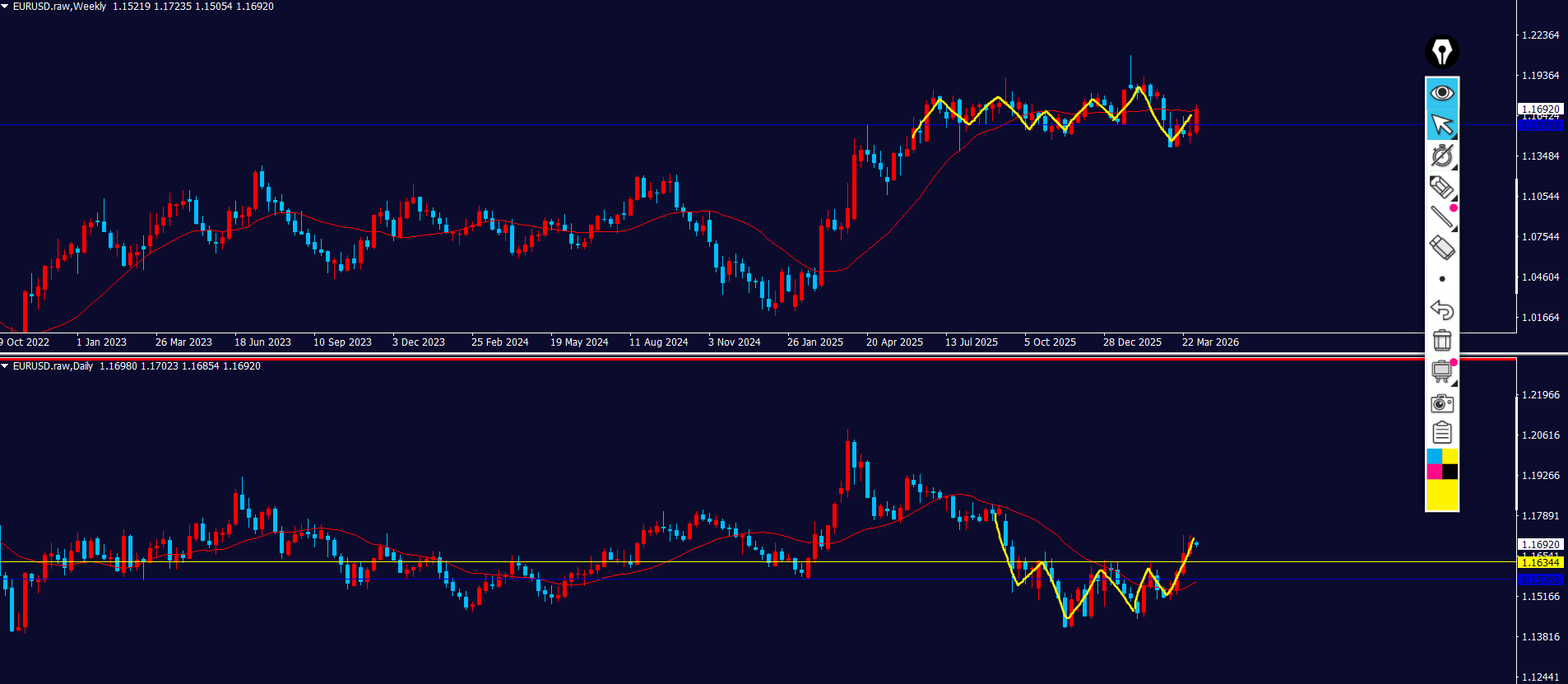
Task: Delete all drawings with the trash icon
Action: coord(1441,340)
